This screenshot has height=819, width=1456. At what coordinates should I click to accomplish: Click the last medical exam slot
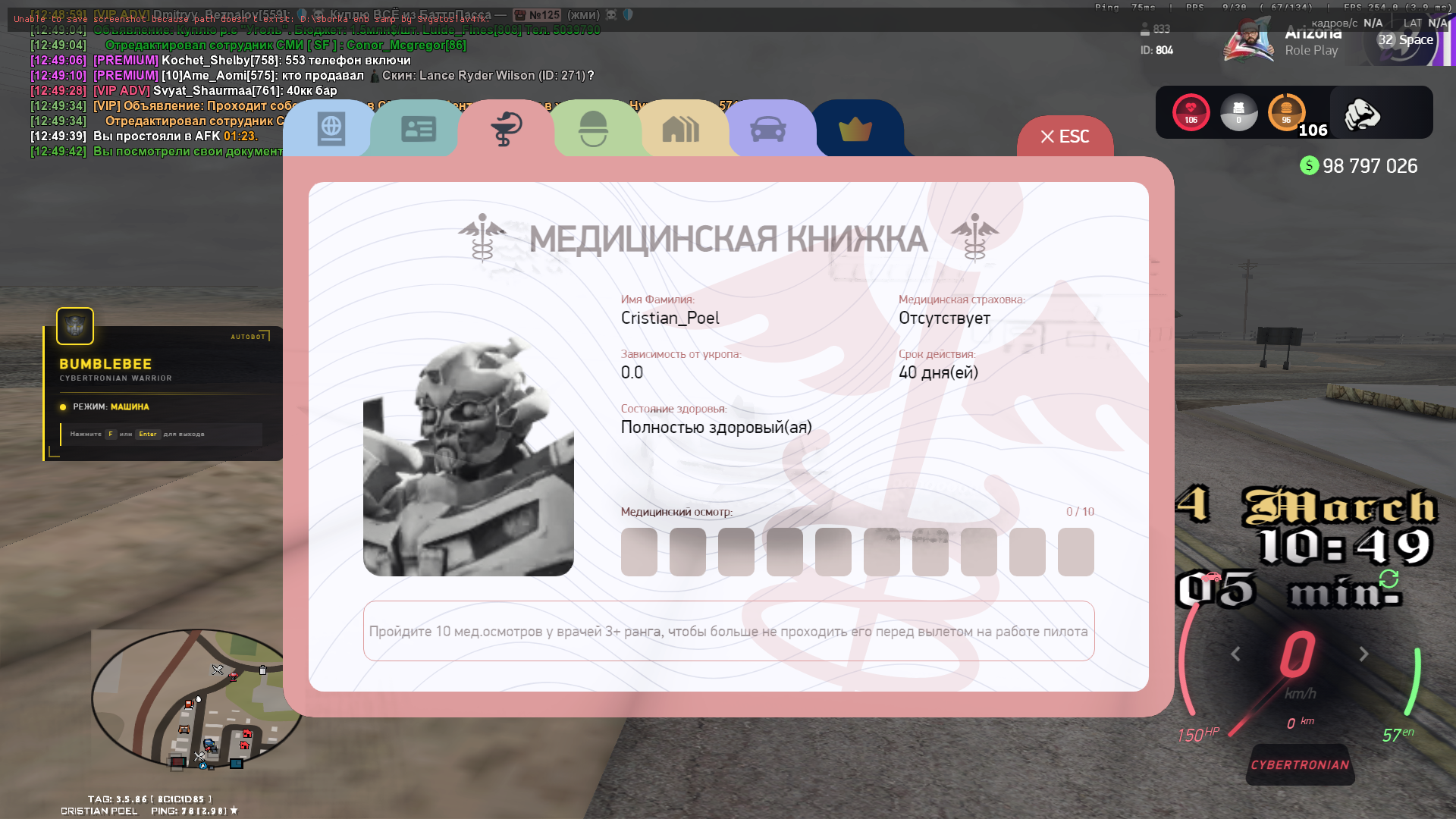tap(1075, 552)
